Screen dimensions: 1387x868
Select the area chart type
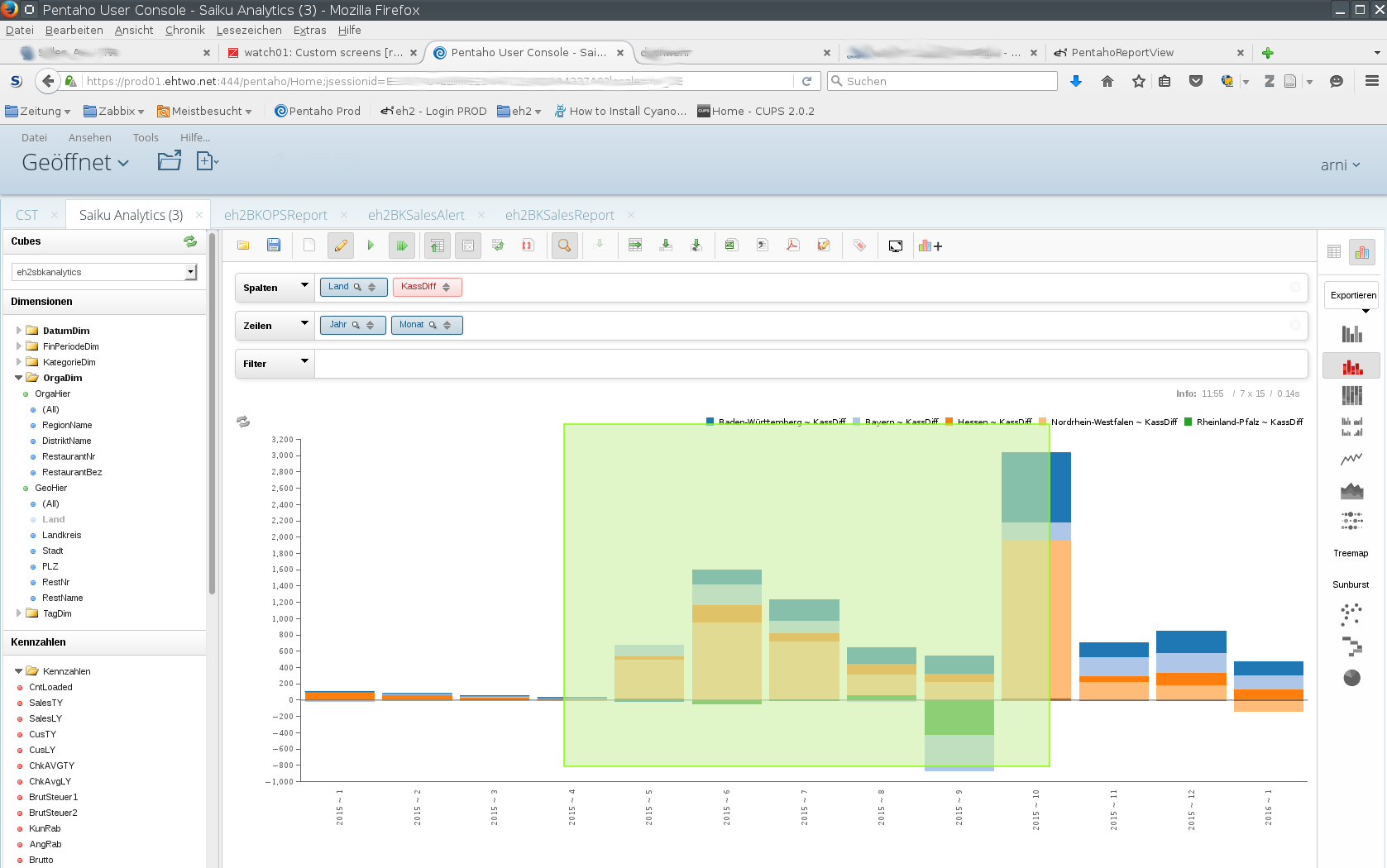point(1351,491)
